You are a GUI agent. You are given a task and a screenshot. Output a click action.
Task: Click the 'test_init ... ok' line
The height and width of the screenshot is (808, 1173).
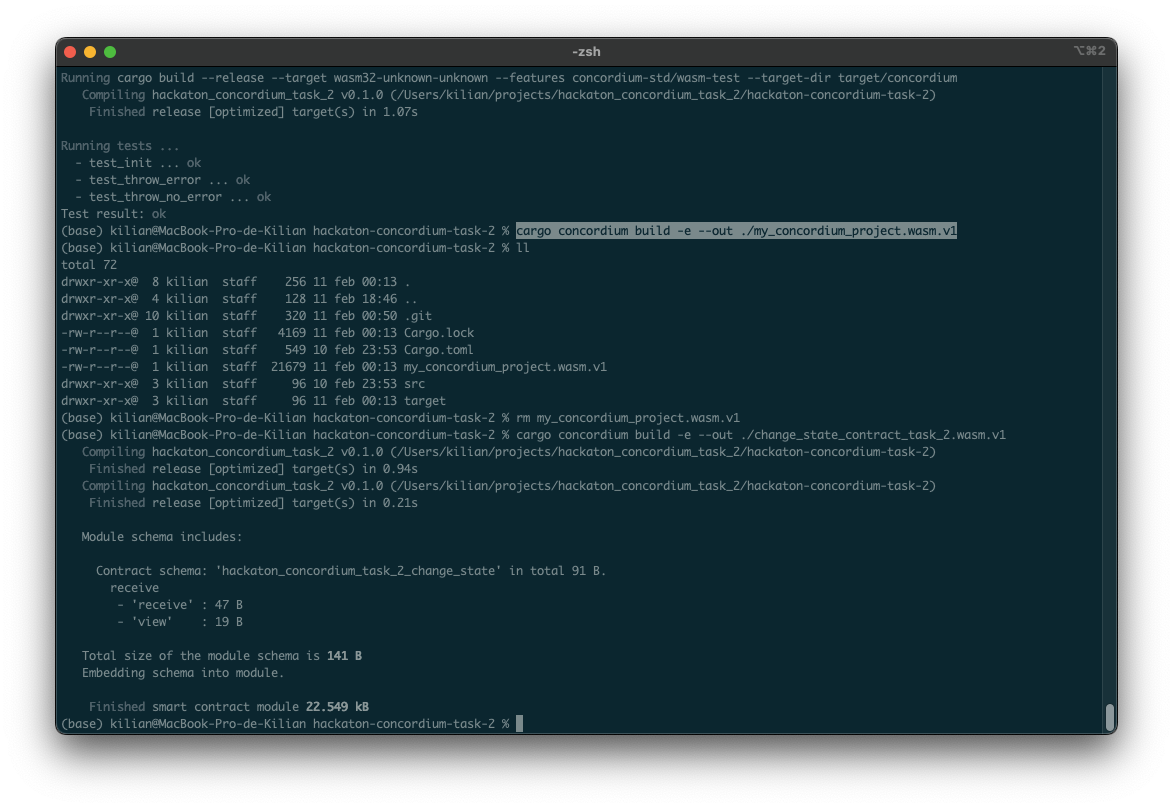(x=138, y=162)
